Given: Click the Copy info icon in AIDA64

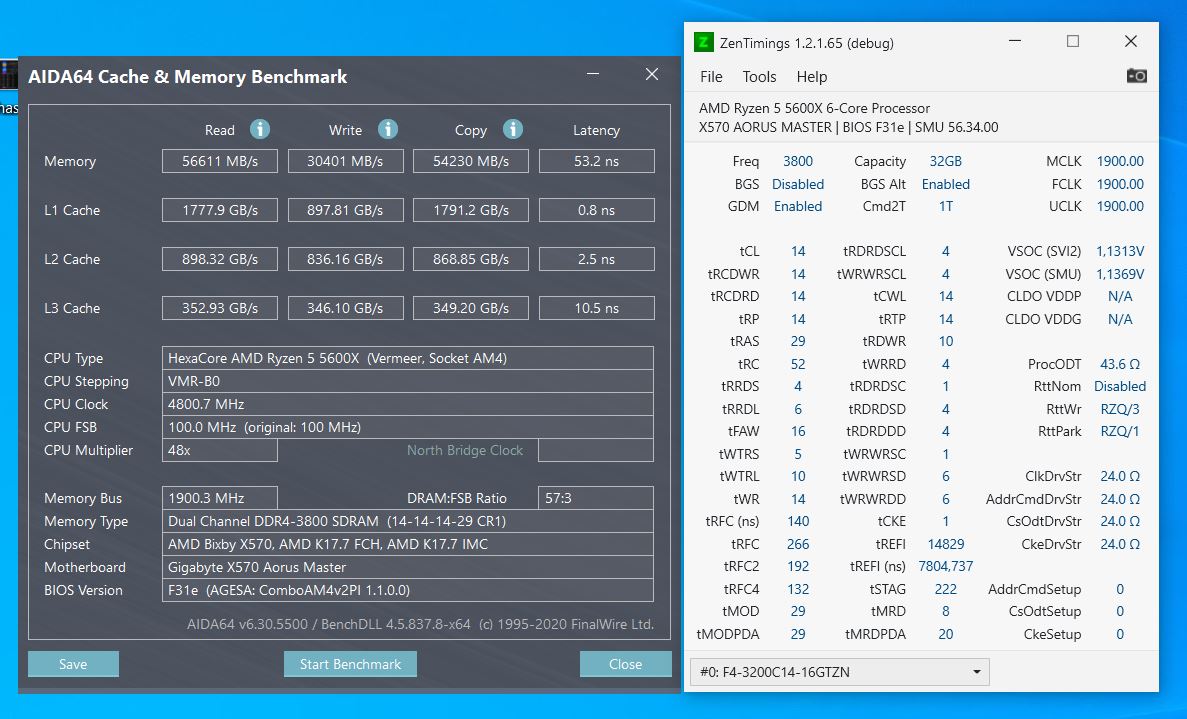Looking at the screenshot, I should 512,129.
